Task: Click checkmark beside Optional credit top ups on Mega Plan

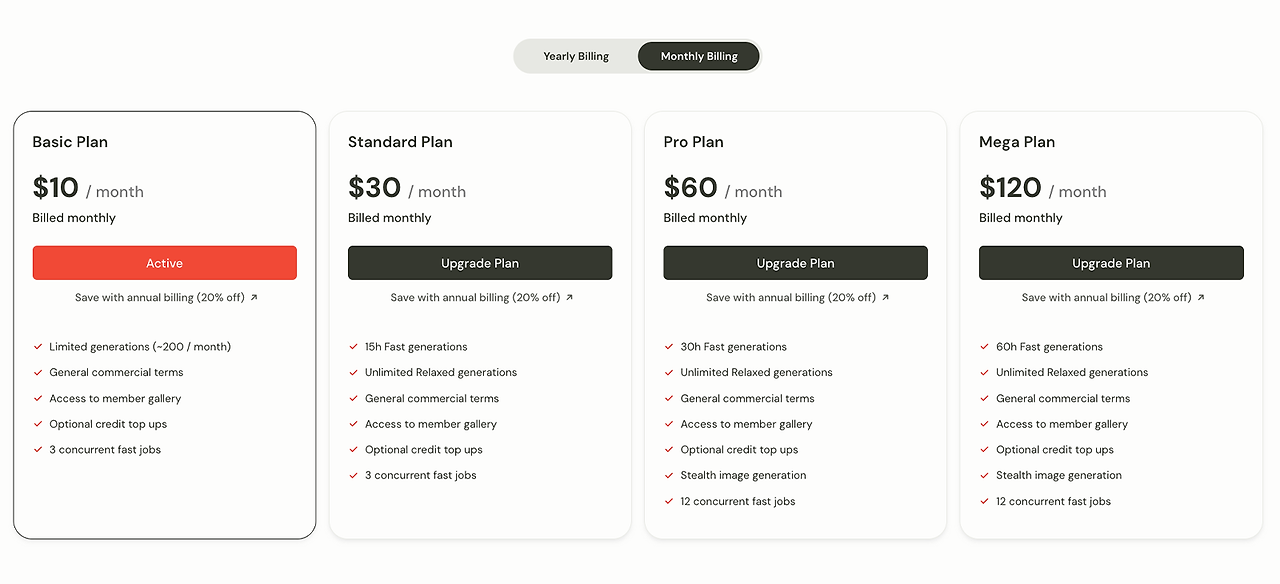Action: 983,449
